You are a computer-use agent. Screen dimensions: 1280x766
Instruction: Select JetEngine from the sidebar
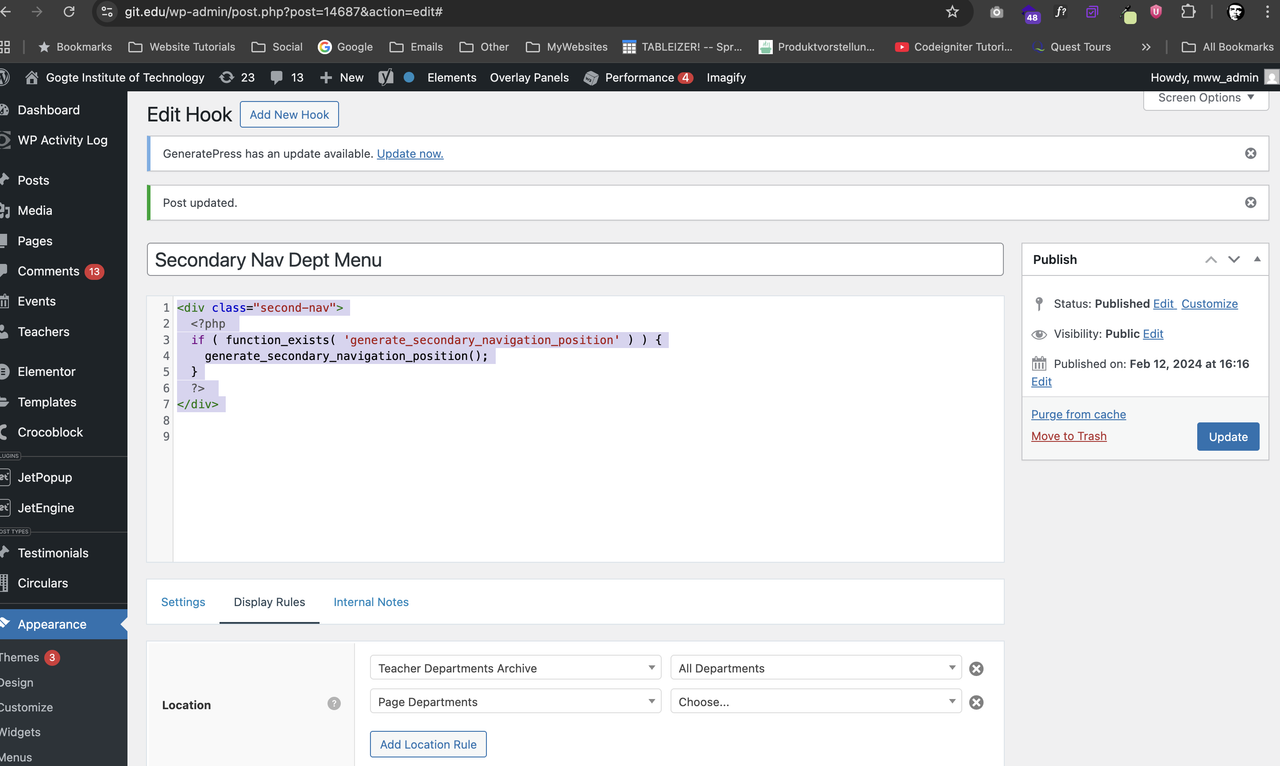click(47, 508)
